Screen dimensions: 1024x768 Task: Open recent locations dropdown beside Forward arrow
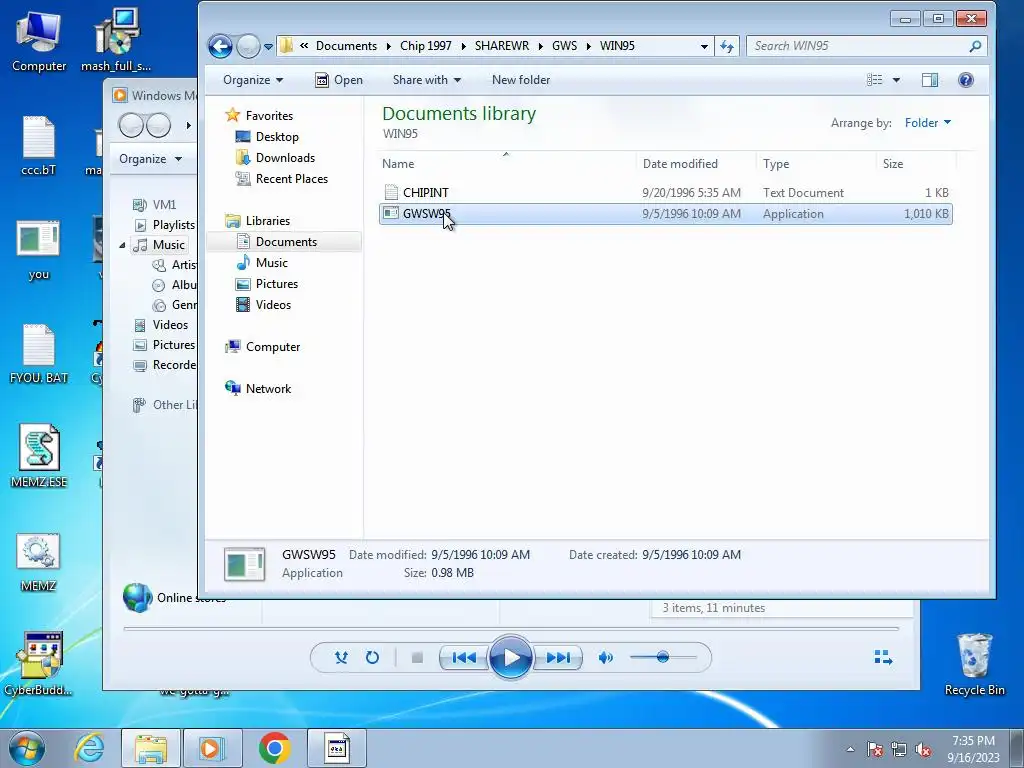click(x=268, y=47)
